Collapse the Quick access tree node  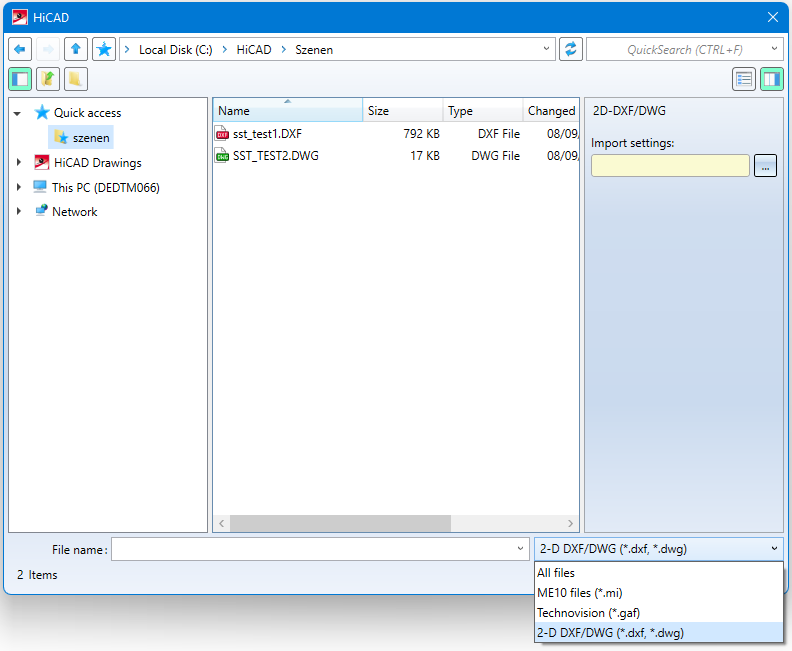17,113
